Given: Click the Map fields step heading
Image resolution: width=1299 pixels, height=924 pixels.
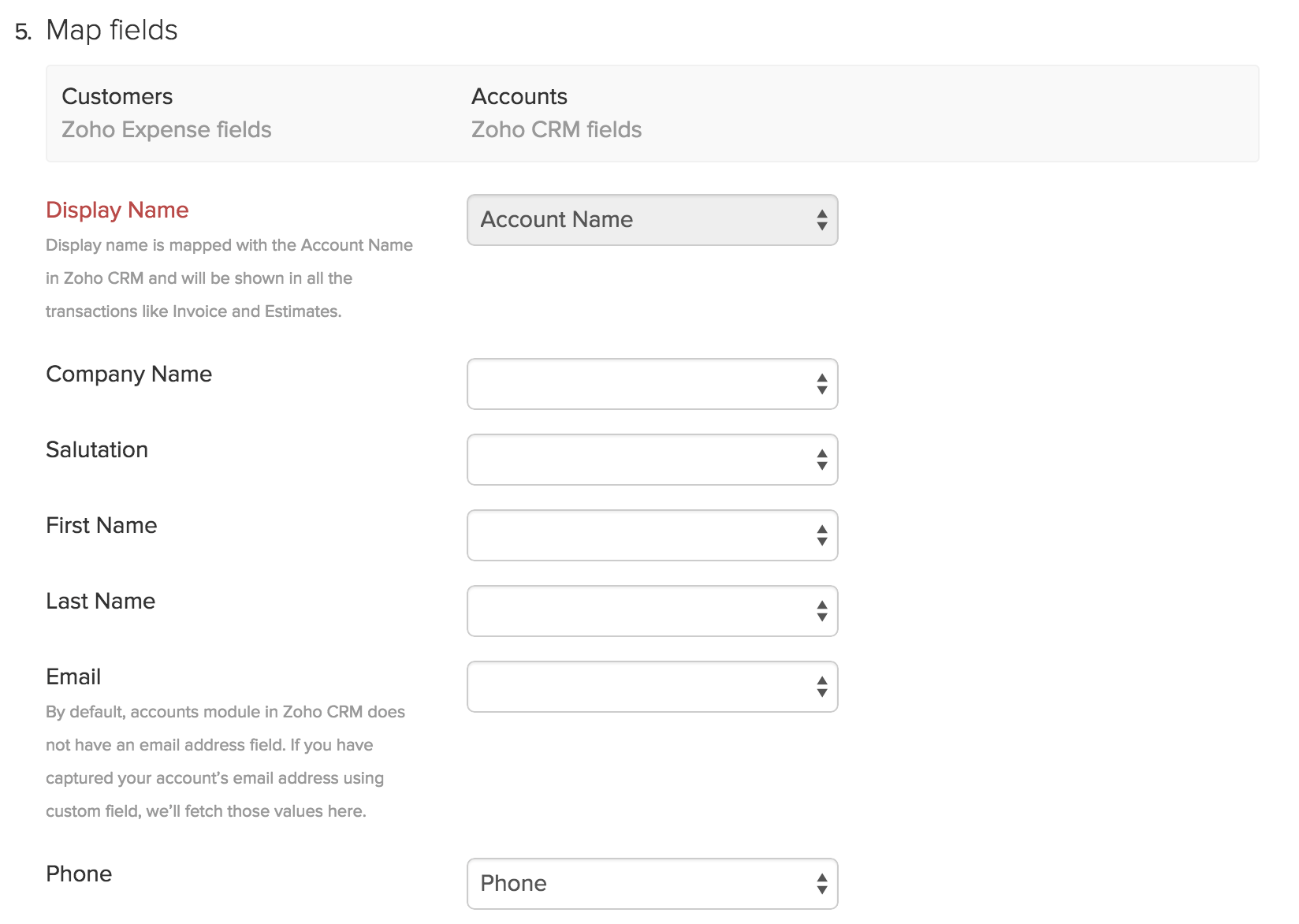Looking at the screenshot, I should [111, 30].
